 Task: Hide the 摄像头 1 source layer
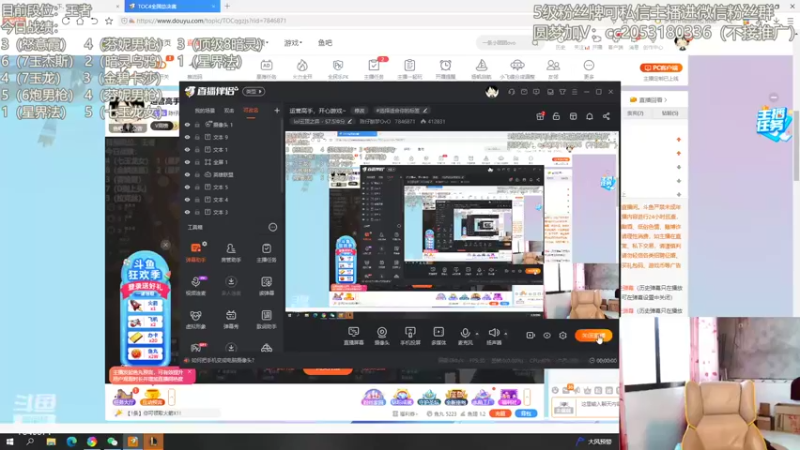187,124
